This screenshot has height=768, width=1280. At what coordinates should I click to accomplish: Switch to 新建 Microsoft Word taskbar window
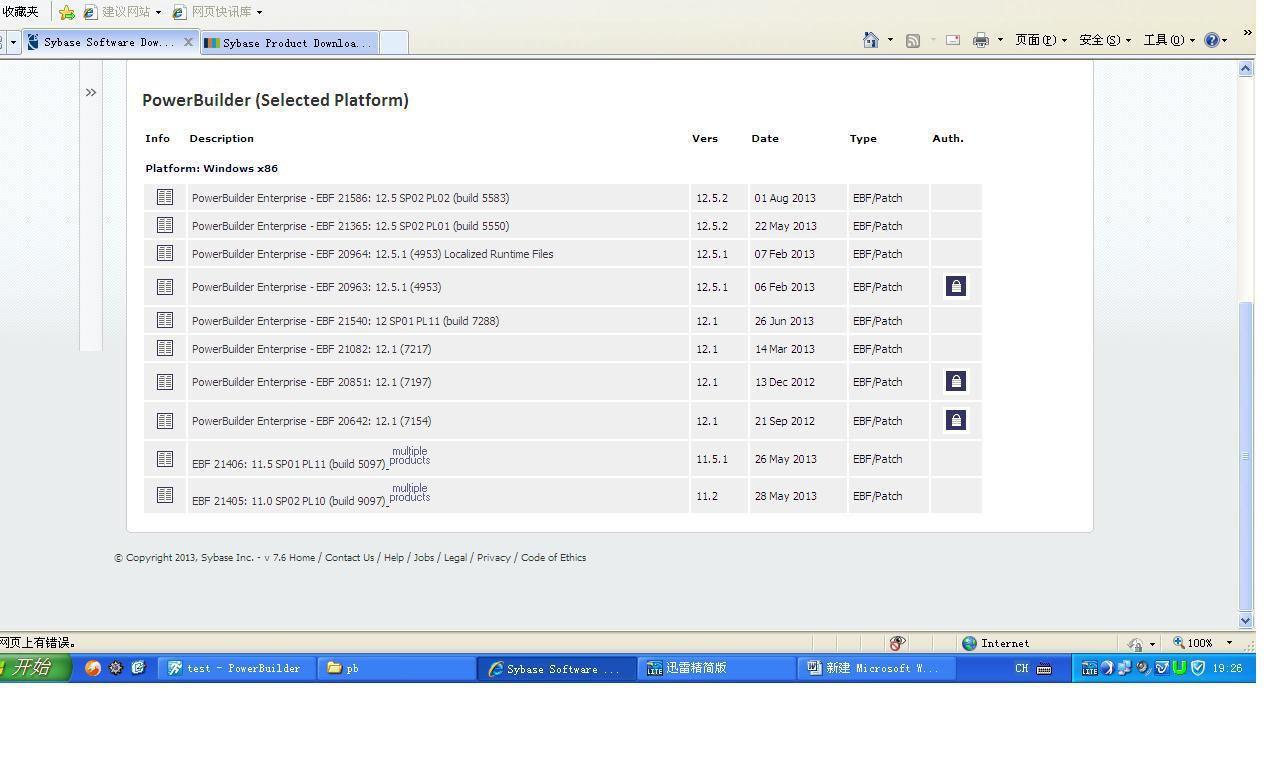(x=876, y=668)
